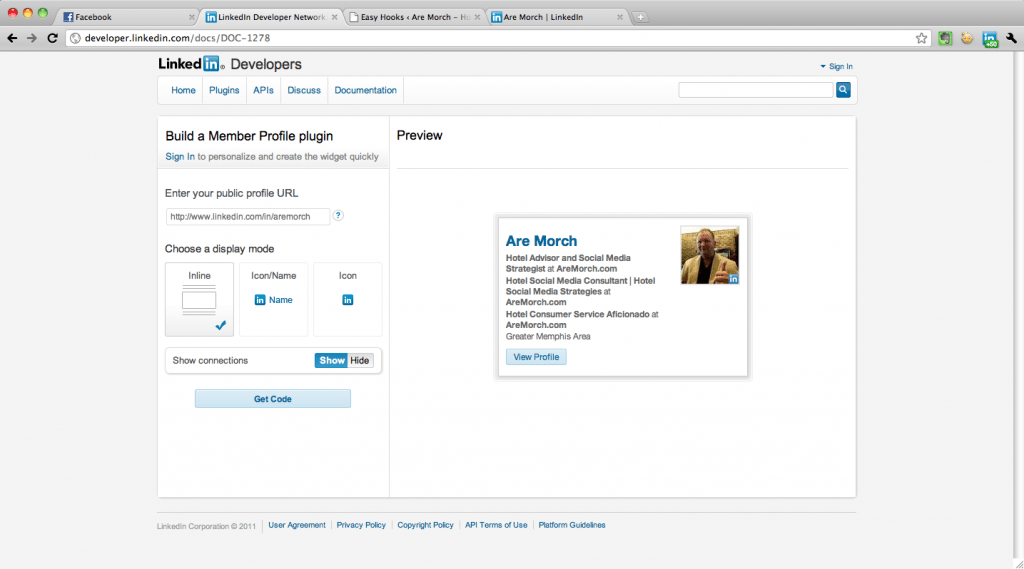
Task: Expand the Sign In dropdown at top right
Action: (x=837, y=67)
